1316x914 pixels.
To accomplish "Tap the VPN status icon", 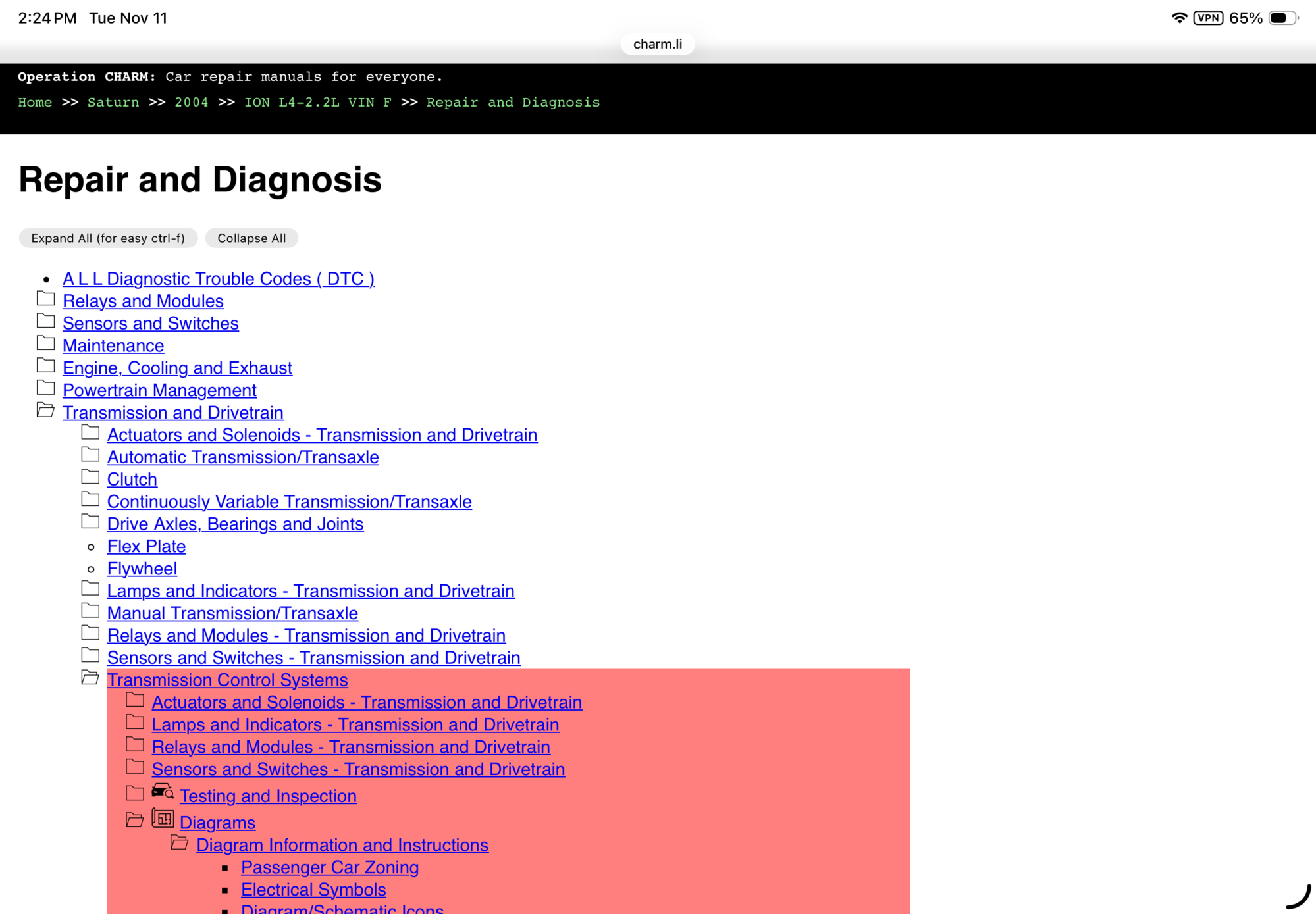I will (1207, 18).
